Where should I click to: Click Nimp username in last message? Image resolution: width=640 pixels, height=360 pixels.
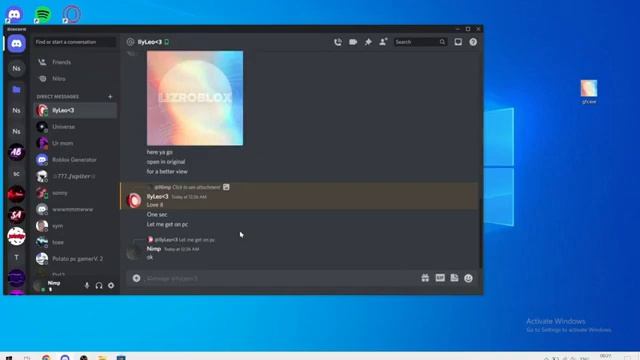154,249
